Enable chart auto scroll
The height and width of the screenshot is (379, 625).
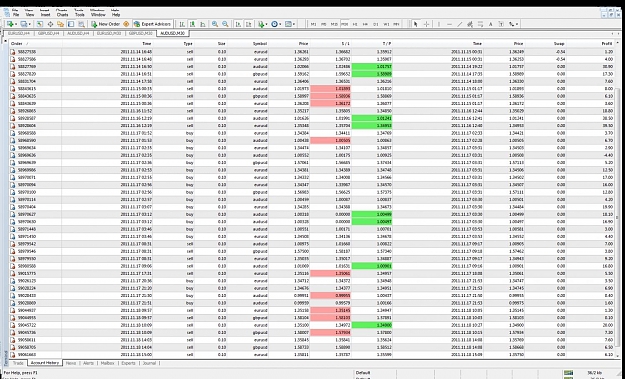click(238, 24)
